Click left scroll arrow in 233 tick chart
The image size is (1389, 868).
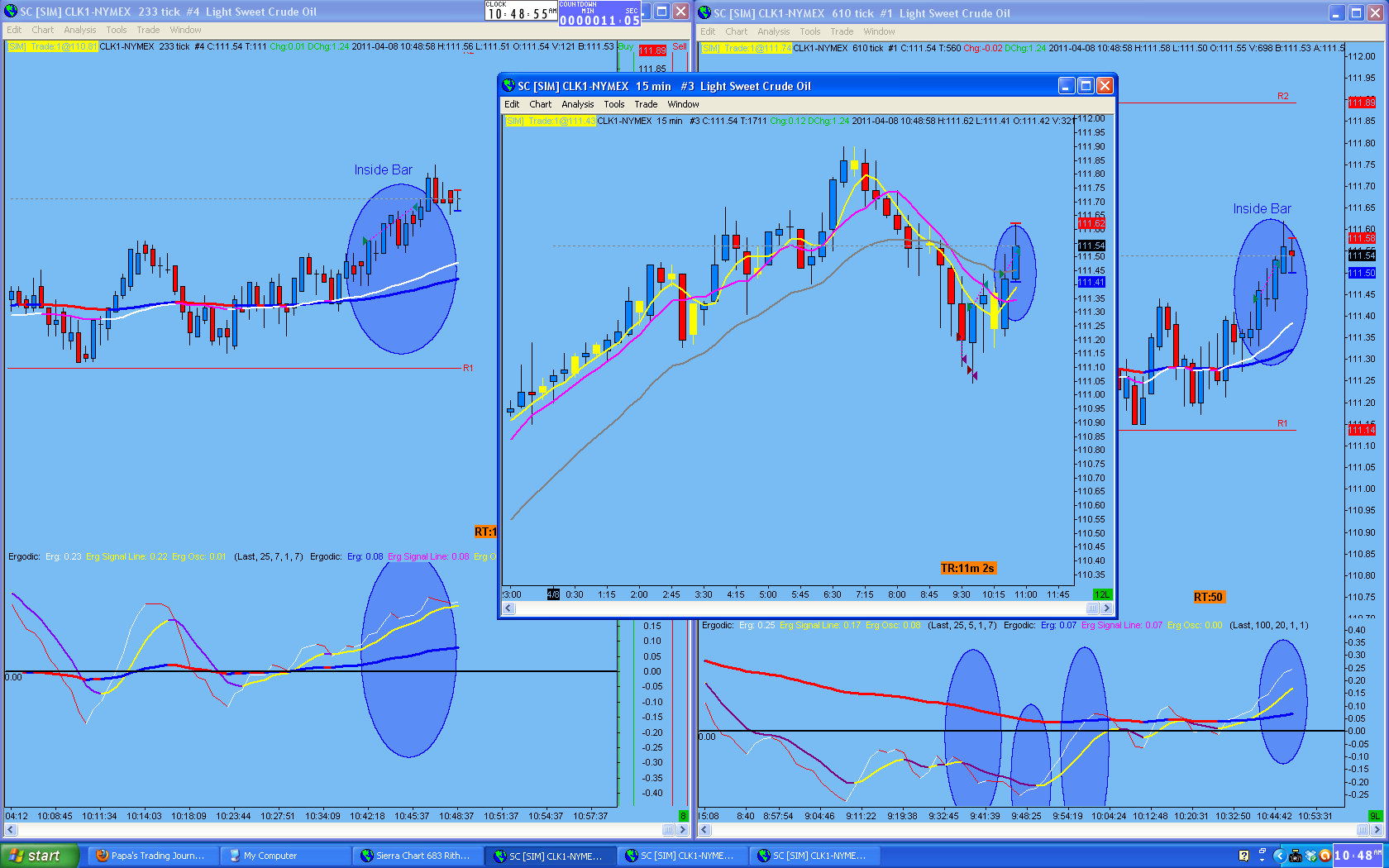click(x=11, y=829)
